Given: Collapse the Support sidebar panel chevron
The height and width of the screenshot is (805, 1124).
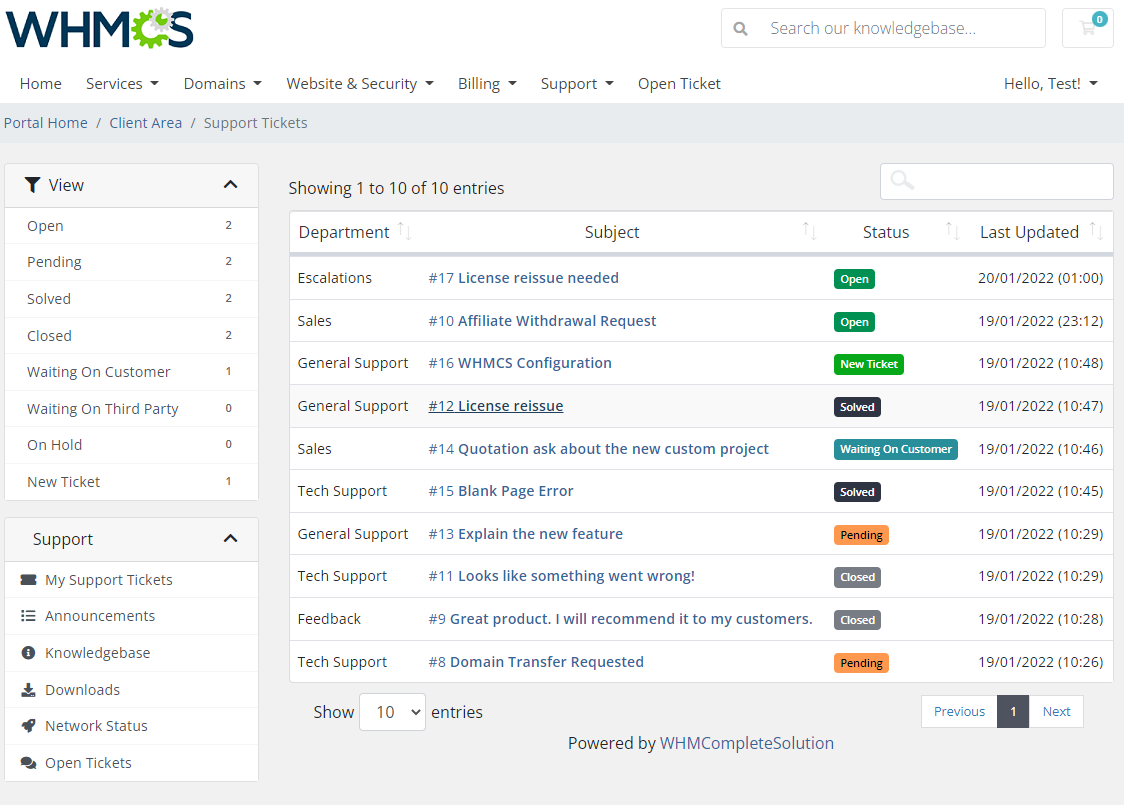Looking at the screenshot, I should [230, 539].
